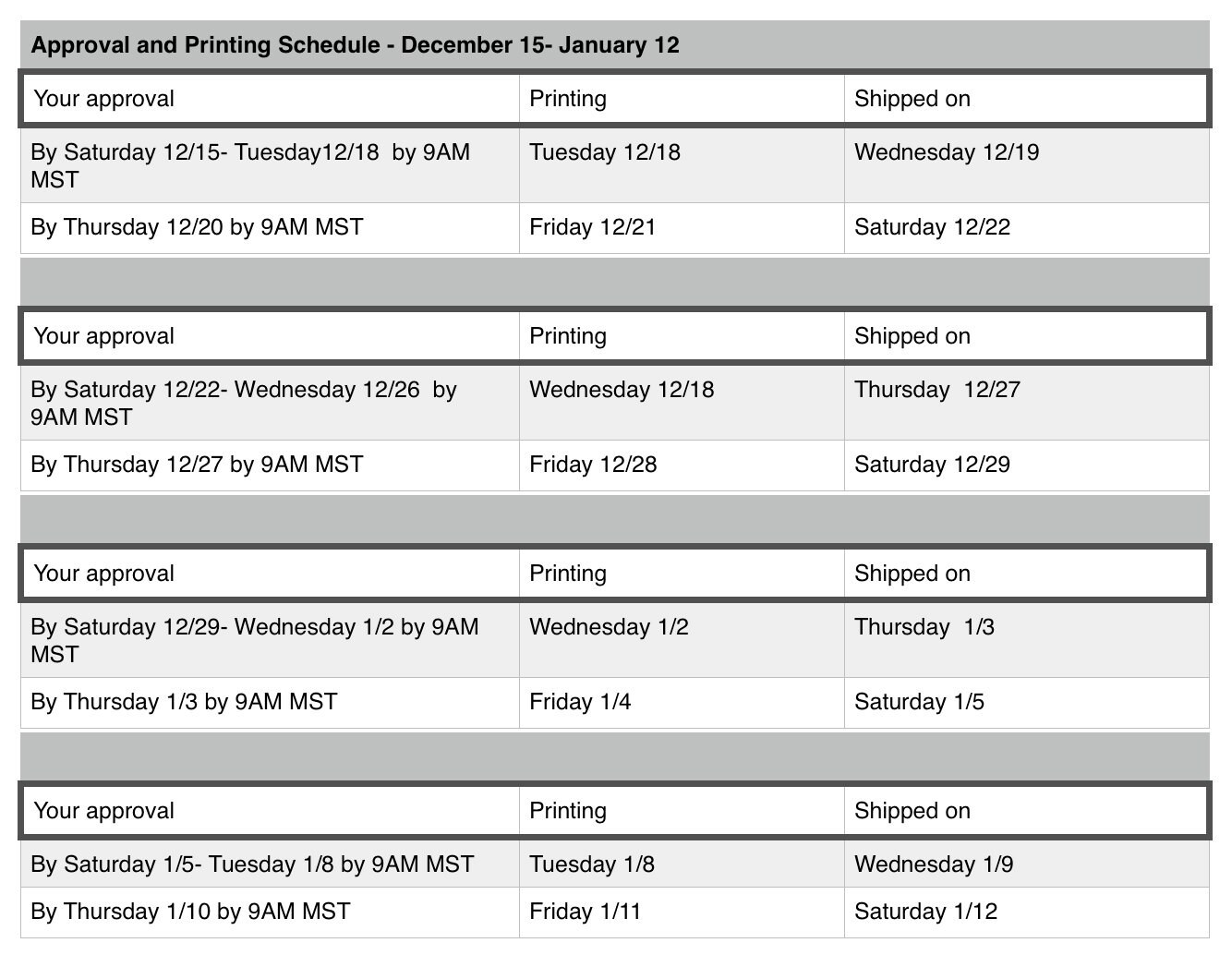Click the 'Wednesday 1/2' printing cell
The height and width of the screenshot is (955, 1232).
[682, 640]
